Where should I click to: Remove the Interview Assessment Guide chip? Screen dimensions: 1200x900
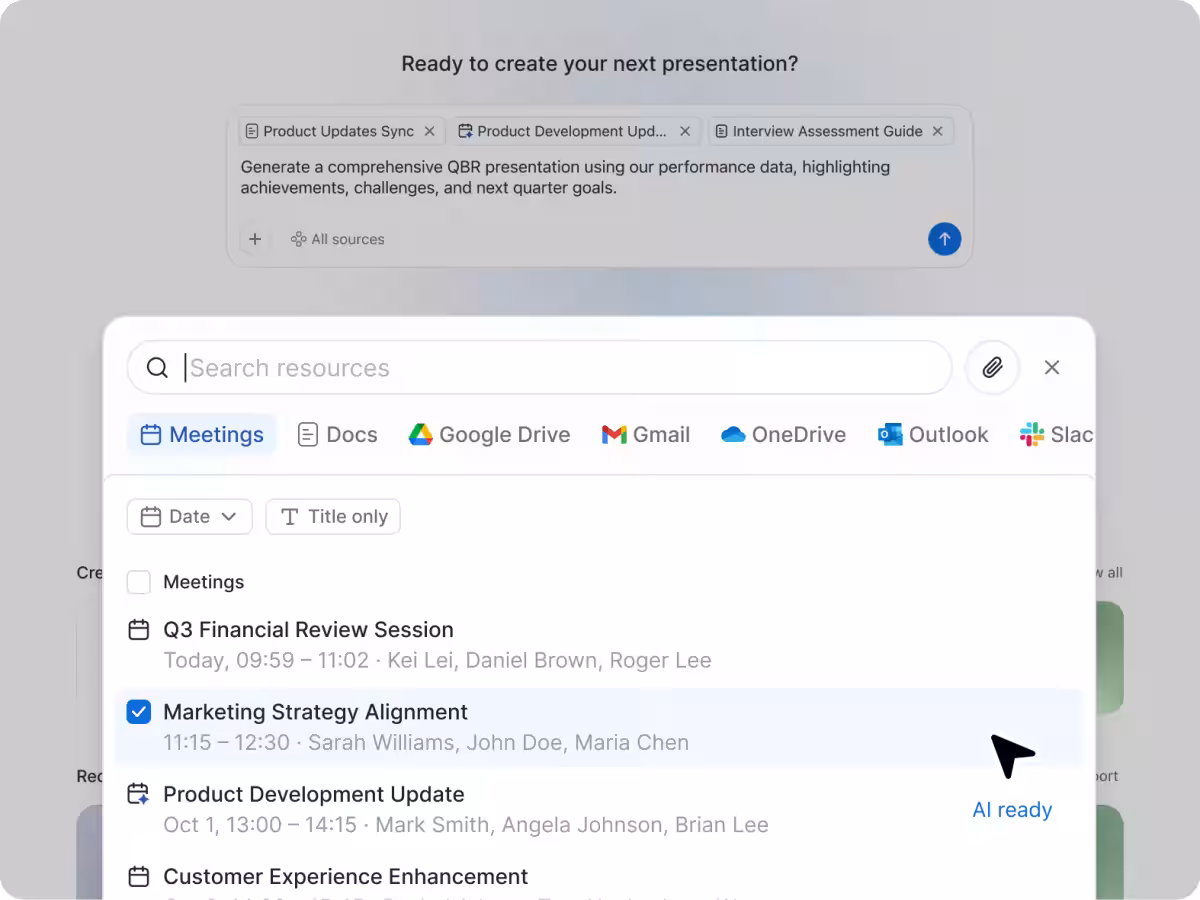coord(937,131)
